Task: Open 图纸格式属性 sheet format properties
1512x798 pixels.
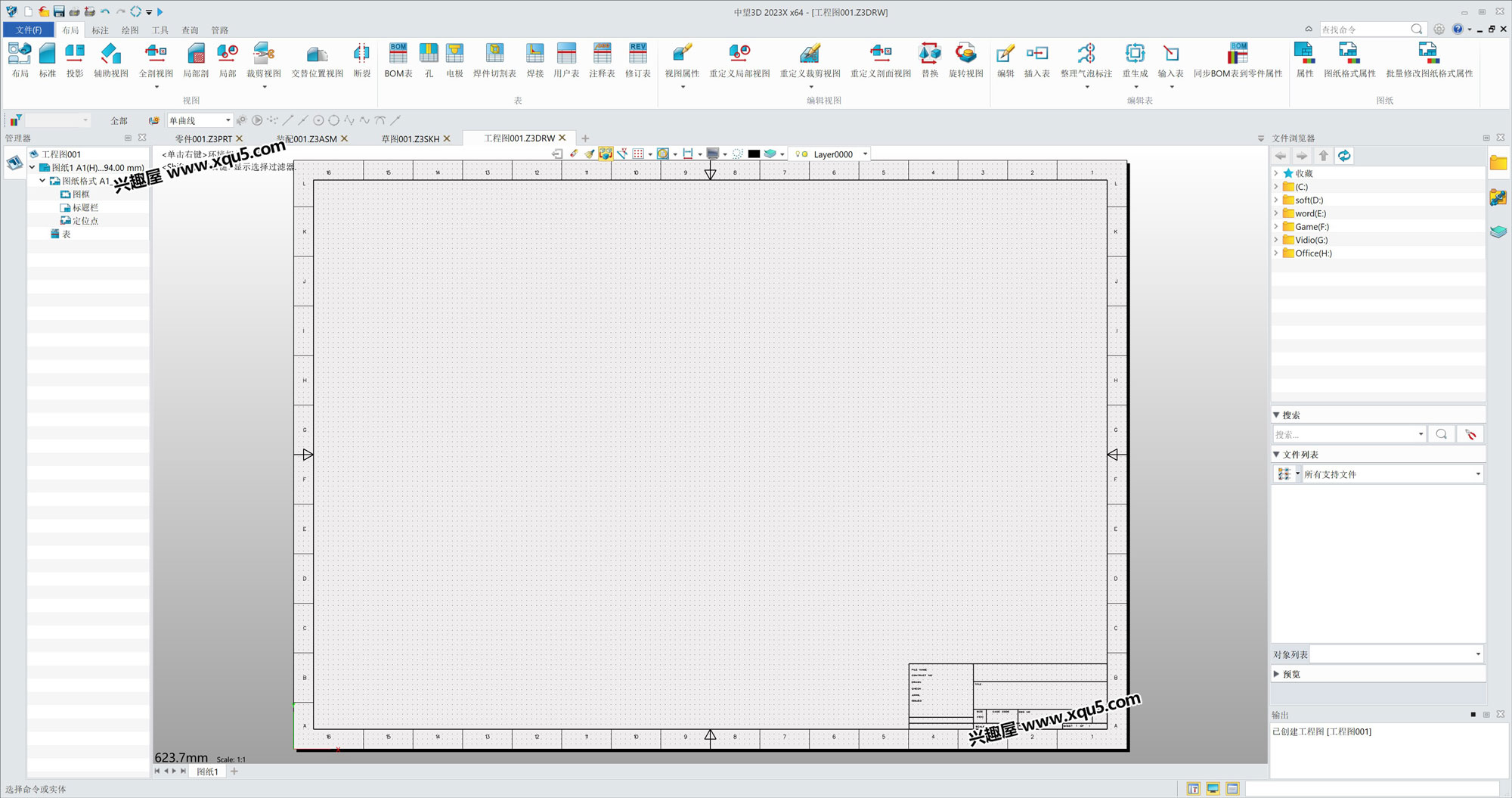Action: (x=1349, y=60)
